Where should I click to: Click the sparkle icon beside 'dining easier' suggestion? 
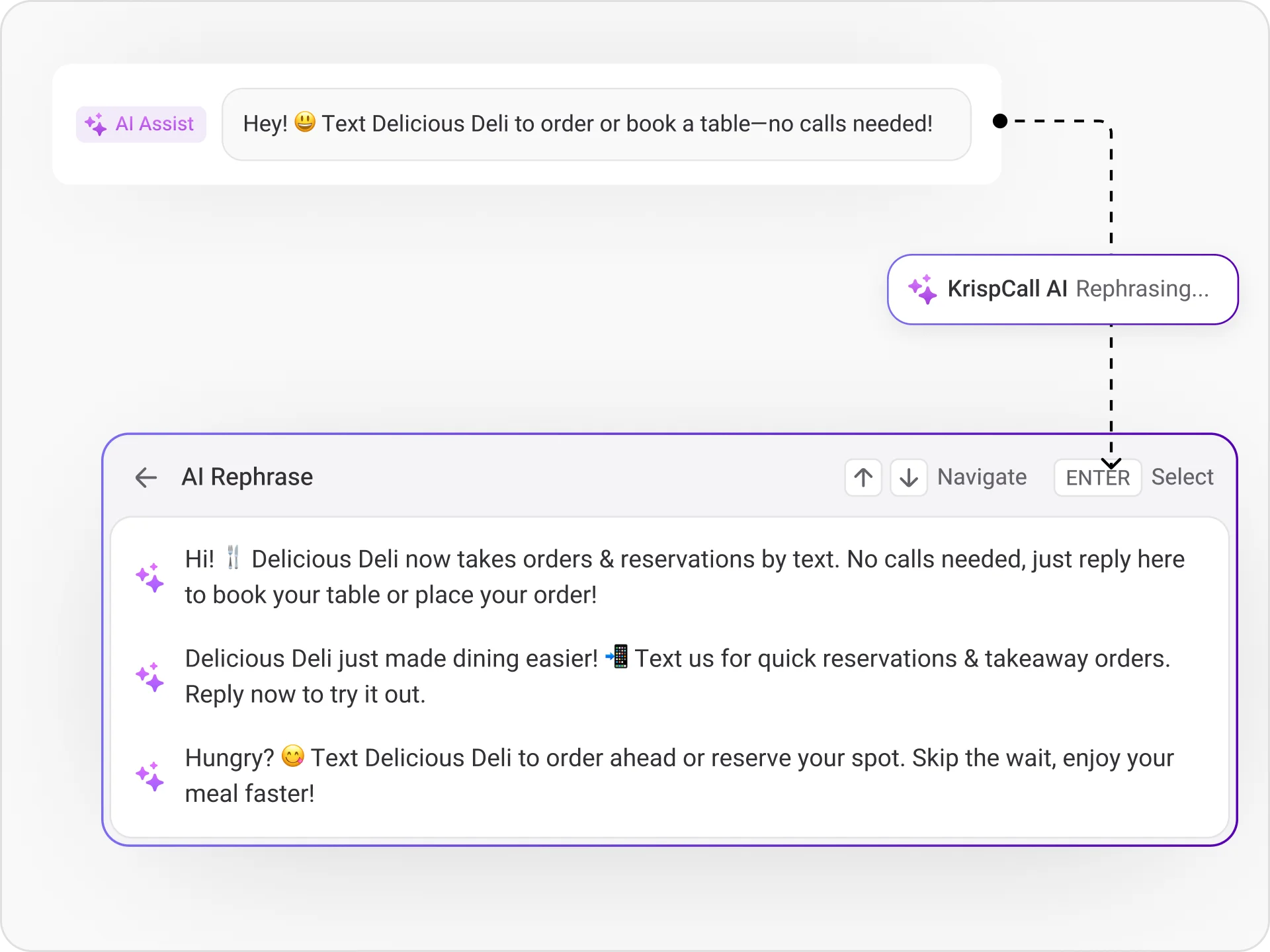[x=150, y=677]
